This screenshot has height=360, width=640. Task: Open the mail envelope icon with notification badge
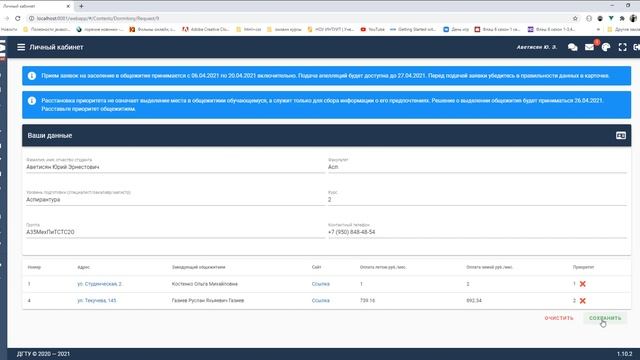(x=590, y=47)
